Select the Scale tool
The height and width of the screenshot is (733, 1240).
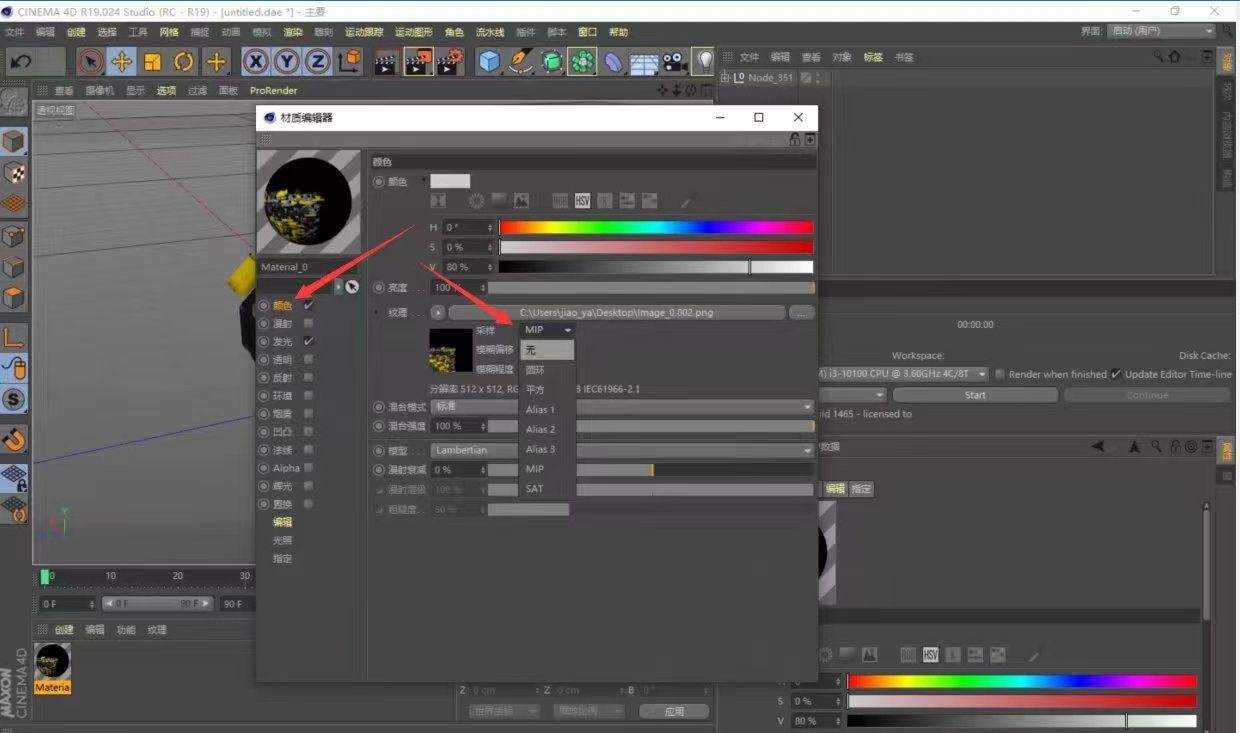coord(153,62)
